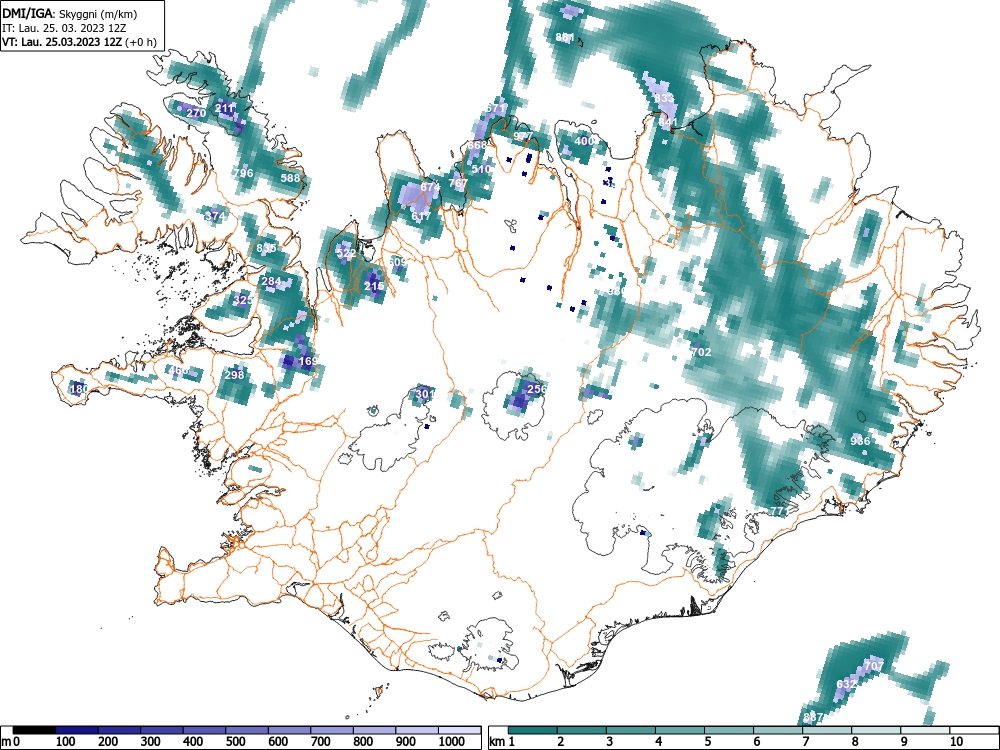Click the 'km' unit label in the right legend
The image size is (1000, 750).
click(497, 742)
